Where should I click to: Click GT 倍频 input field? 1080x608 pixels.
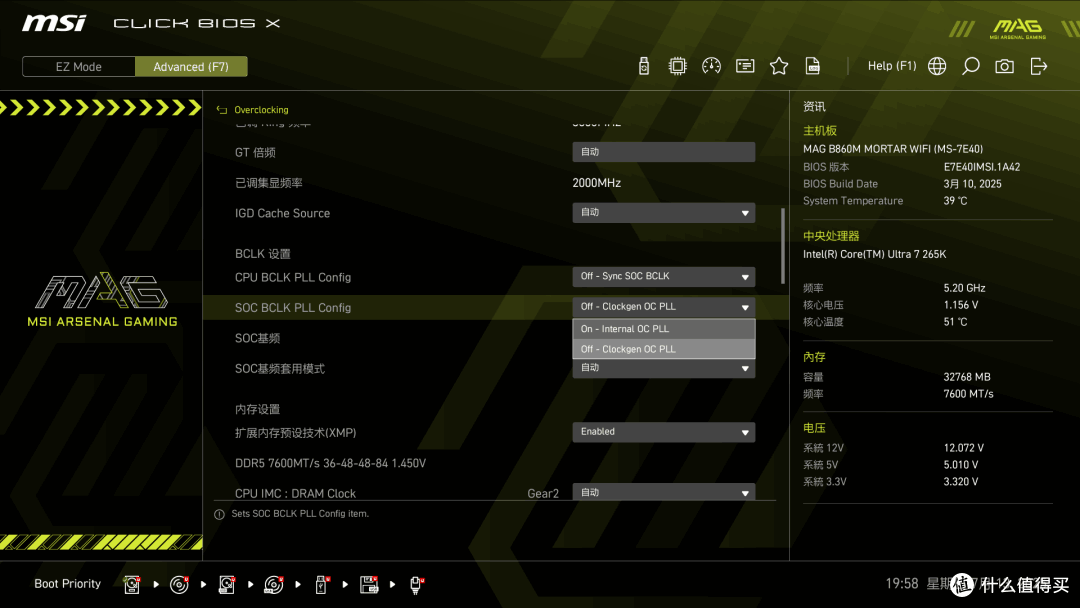tap(663, 152)
